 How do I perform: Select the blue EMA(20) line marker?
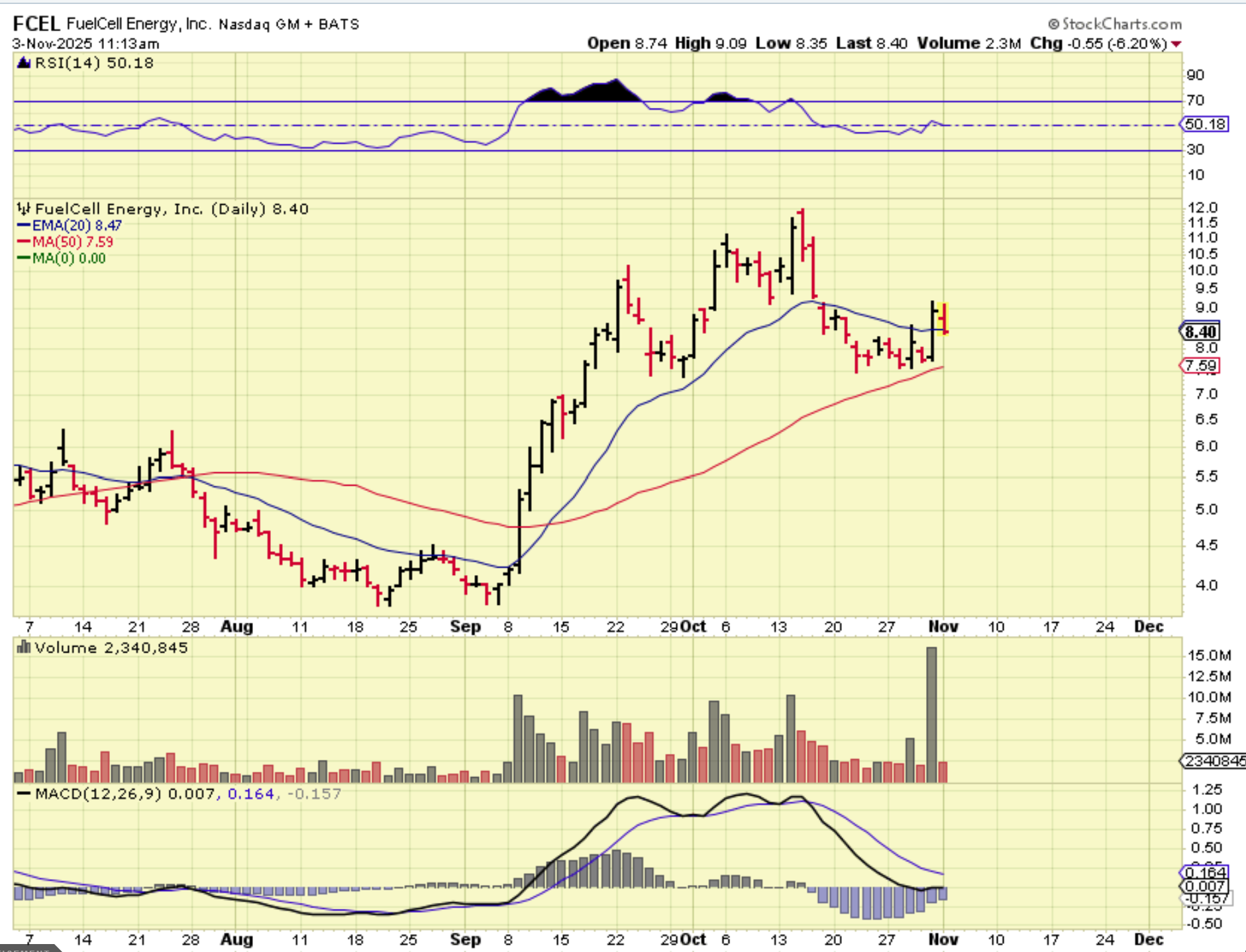point(24,226)
